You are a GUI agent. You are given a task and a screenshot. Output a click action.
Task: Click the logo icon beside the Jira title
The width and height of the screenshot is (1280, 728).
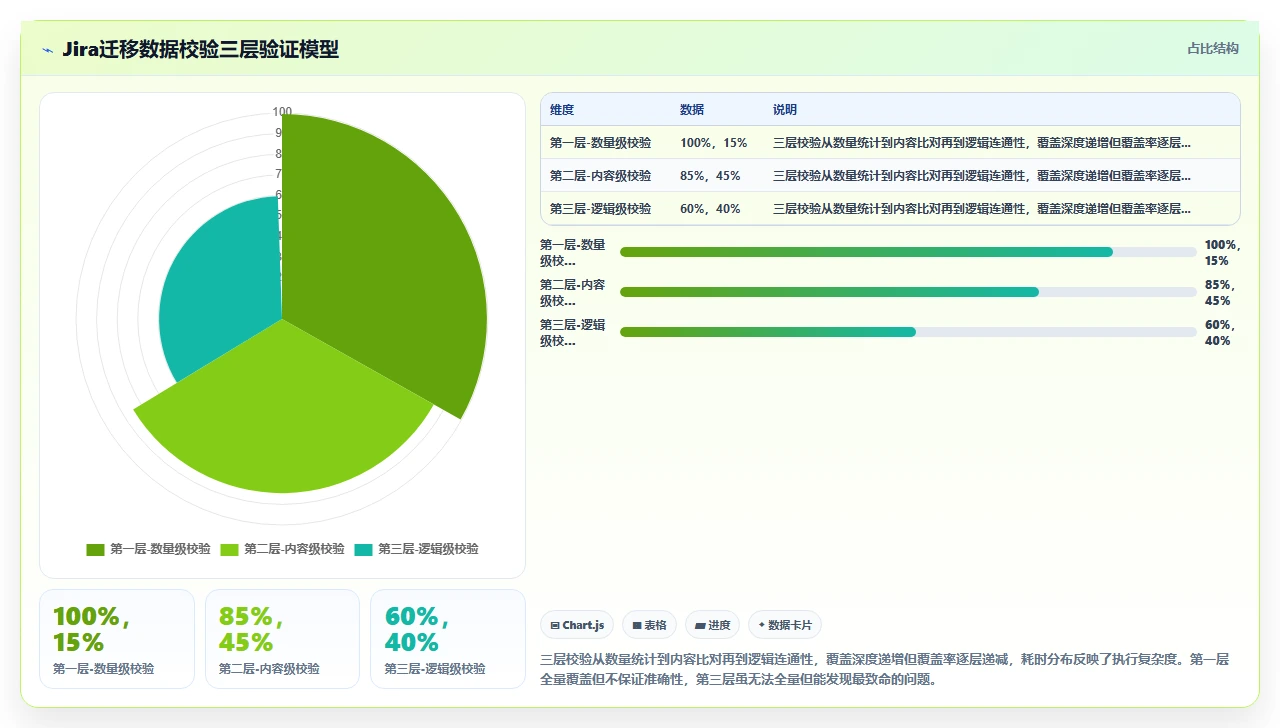coord(47,50)
